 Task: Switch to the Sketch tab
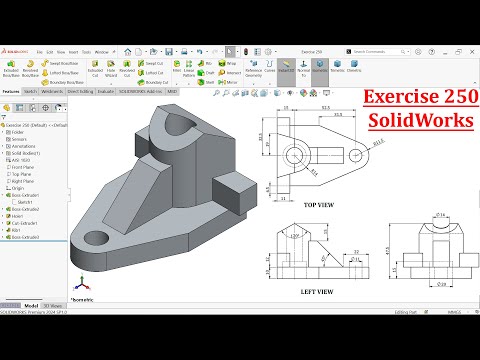point(30,91)
